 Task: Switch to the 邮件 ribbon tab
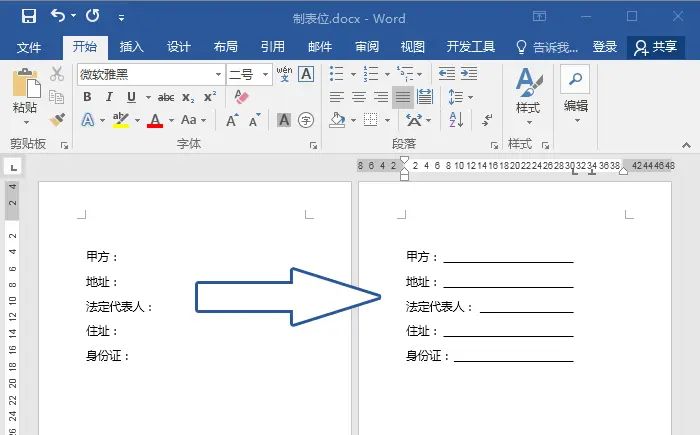pyautogui.click(x=320, y=47)
